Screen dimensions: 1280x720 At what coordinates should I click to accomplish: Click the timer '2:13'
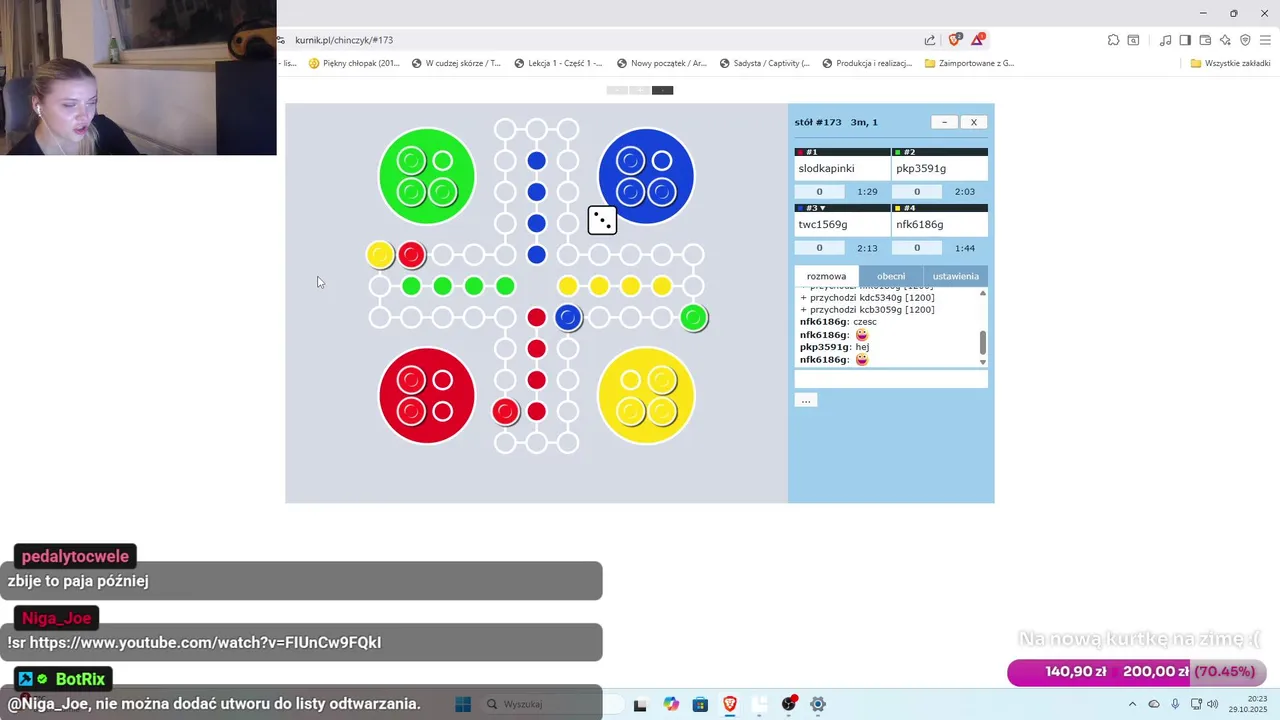[x=867, y=248]
